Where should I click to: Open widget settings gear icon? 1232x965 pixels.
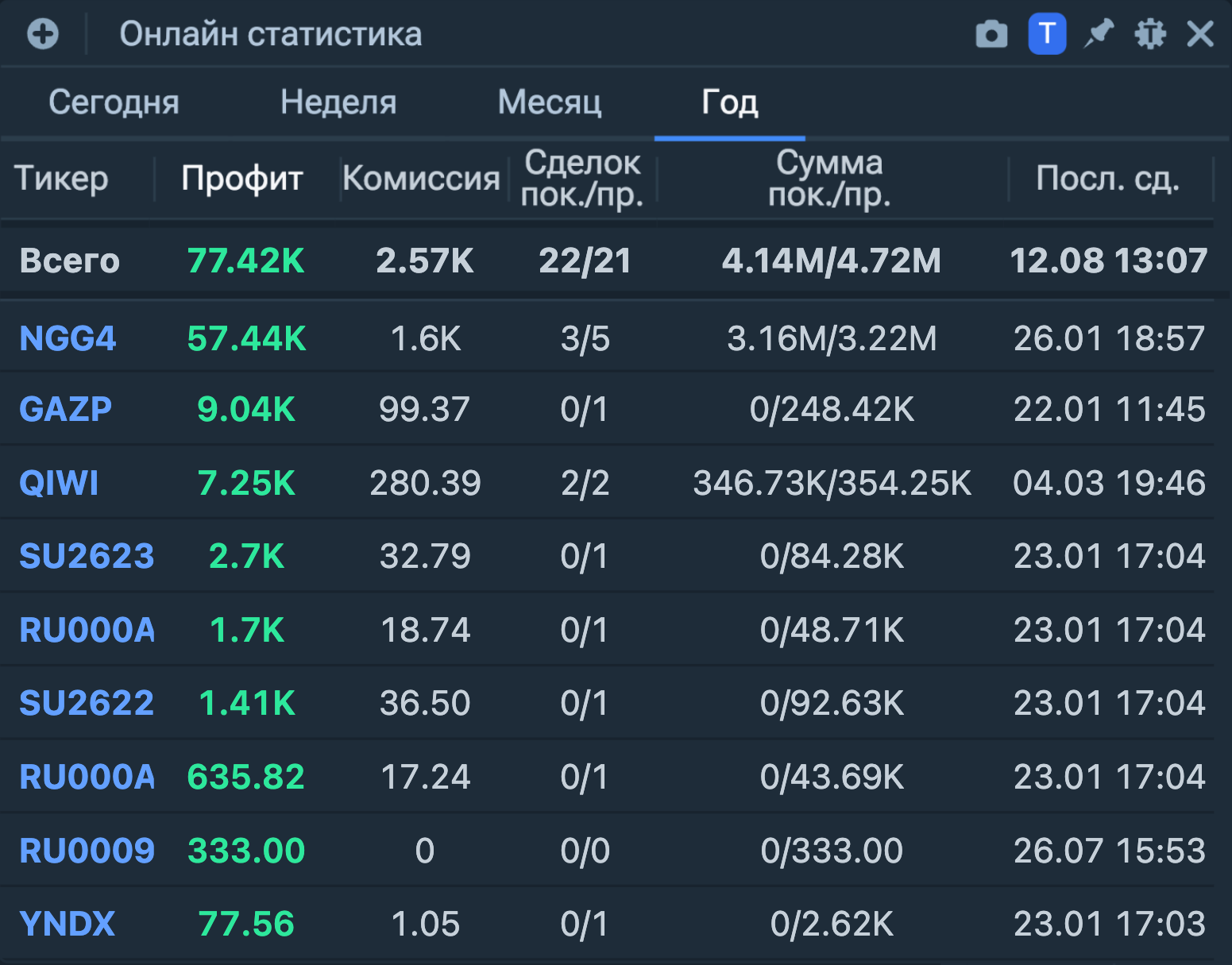coord(1149,34)
